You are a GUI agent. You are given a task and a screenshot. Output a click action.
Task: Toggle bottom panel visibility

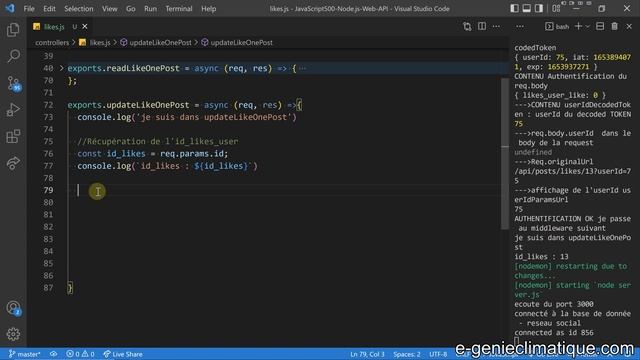coord(527,8)
